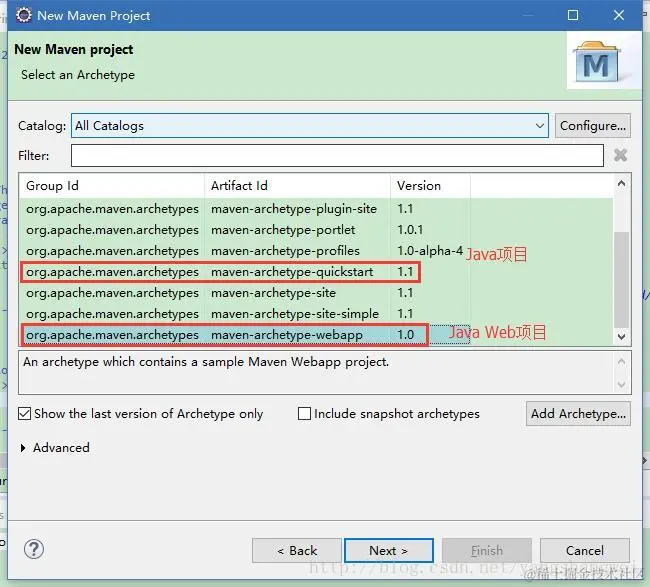Click version 1.0-alpha-4 cell
Image resolution: width=650 pixels, height=587 pixels.
430,251
